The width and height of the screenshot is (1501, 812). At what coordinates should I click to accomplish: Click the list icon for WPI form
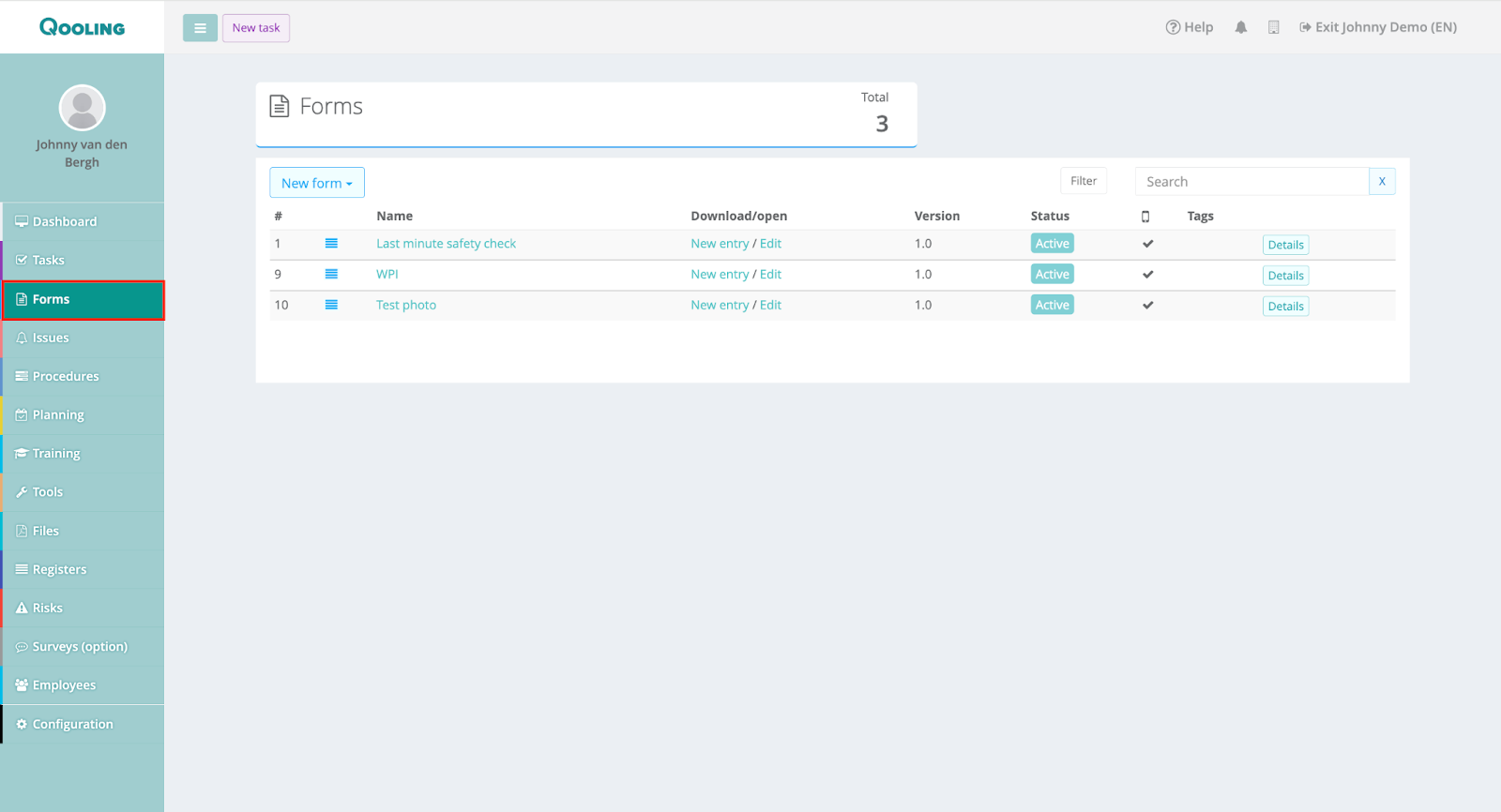331,274
